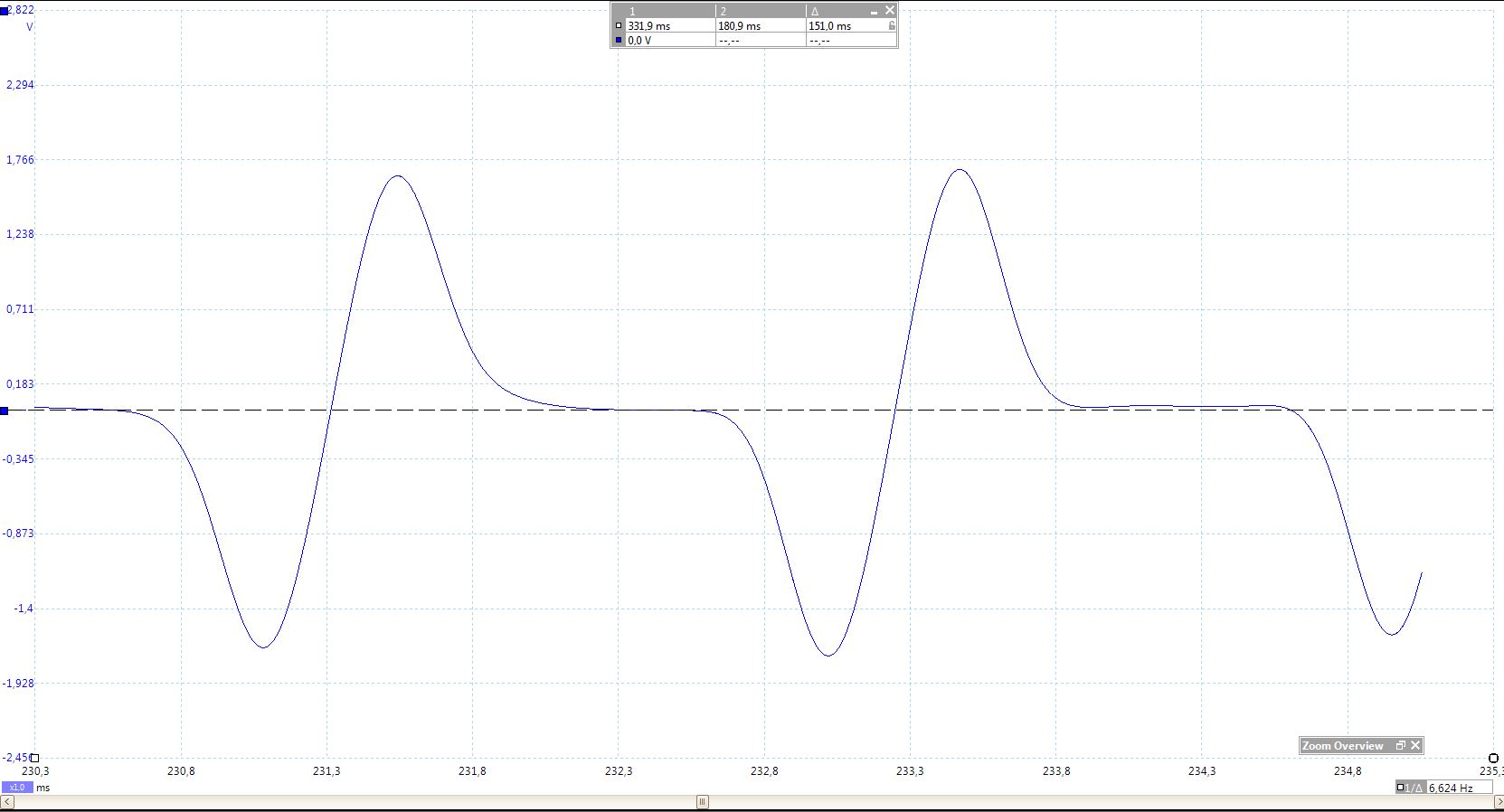
Task: Click the lock icon in ruler legend
Action: point(892,26)
